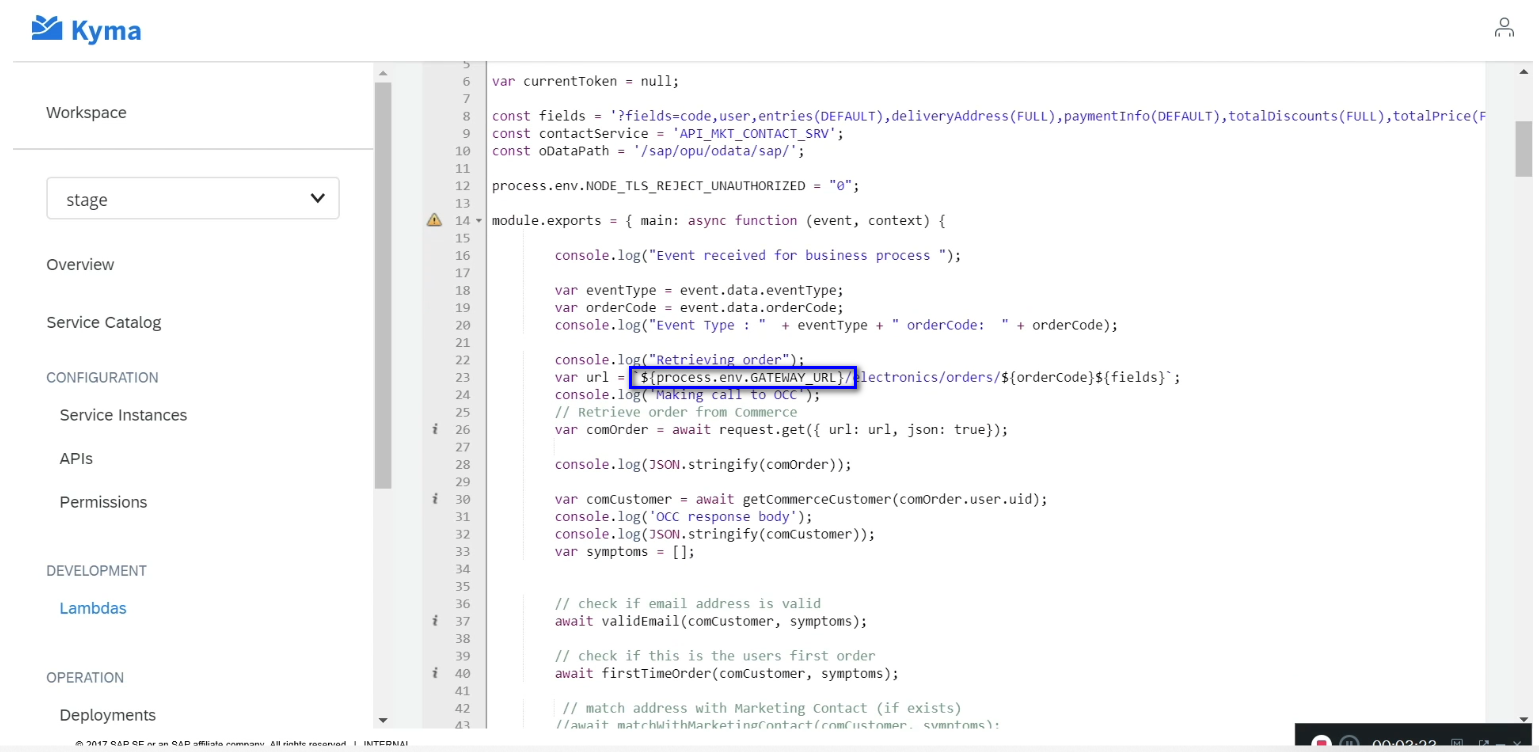Click the NODE_TLS_REJECT_UNAUTHORIZED line
Viewport: 1539px width, 752px height.
pyautogui.click(x=676, y=186)
